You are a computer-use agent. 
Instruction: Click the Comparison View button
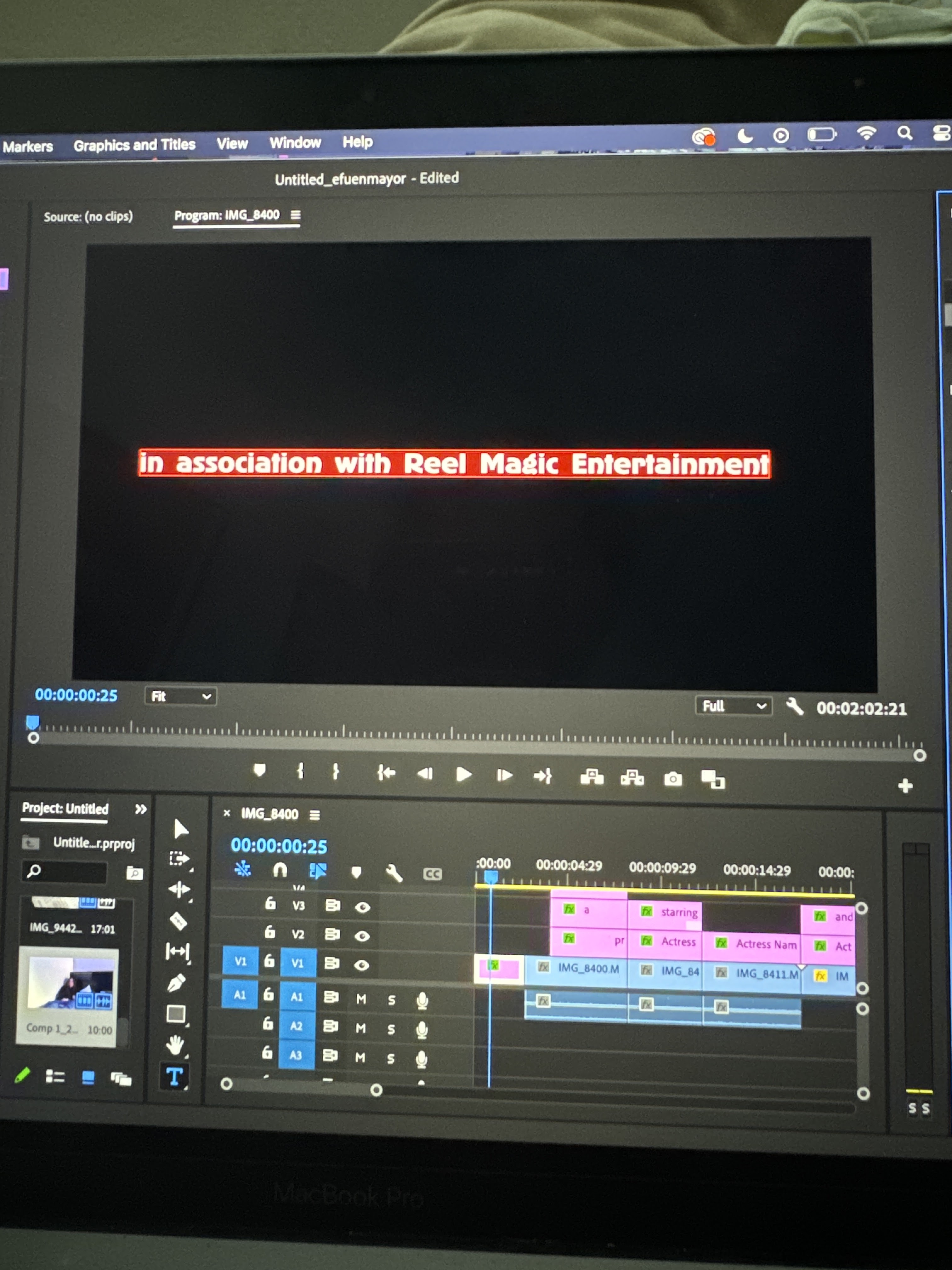coord(713,780)
